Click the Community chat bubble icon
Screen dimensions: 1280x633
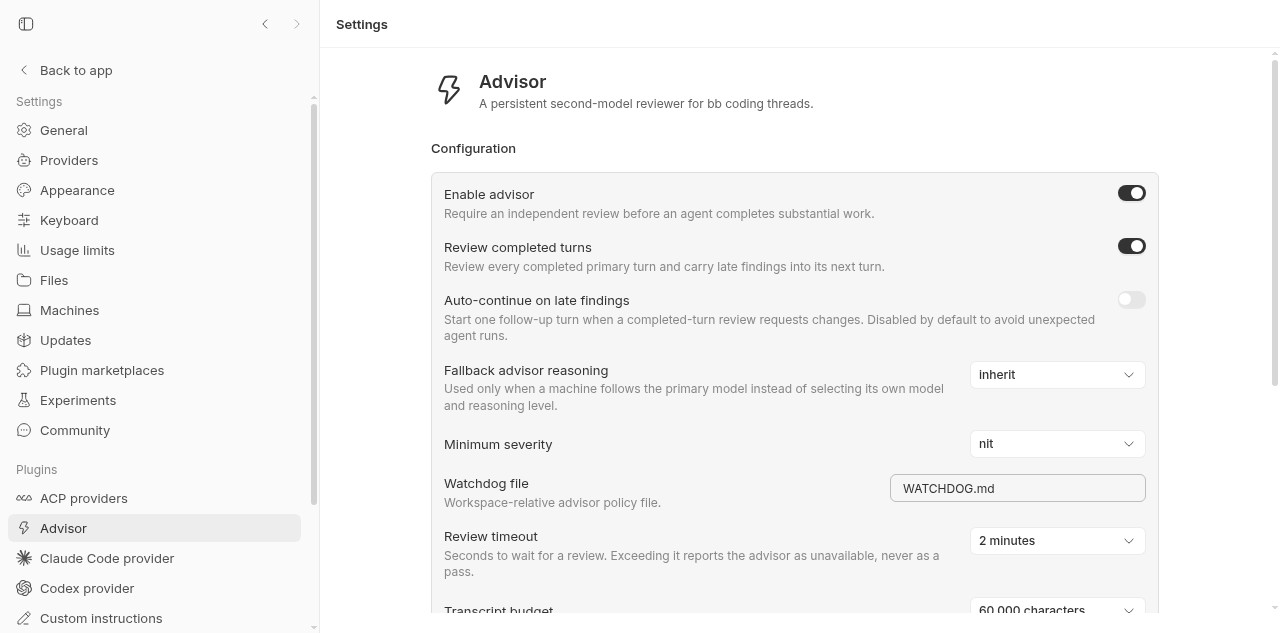[24, 430]
